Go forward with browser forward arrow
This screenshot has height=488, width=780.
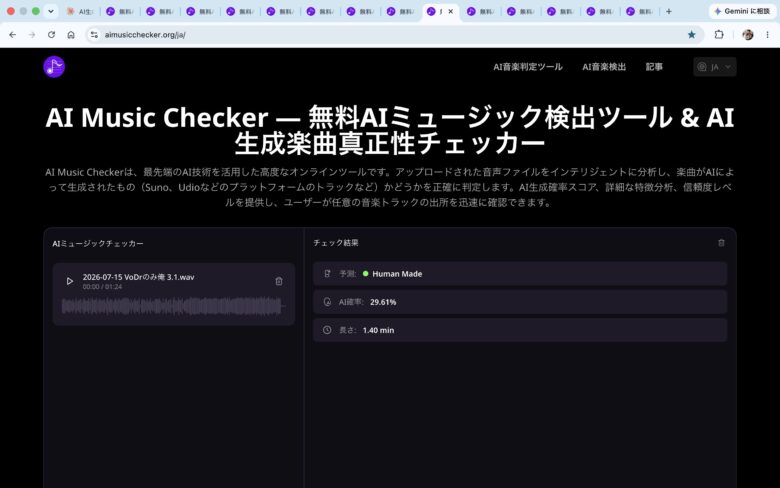[32, 35]
